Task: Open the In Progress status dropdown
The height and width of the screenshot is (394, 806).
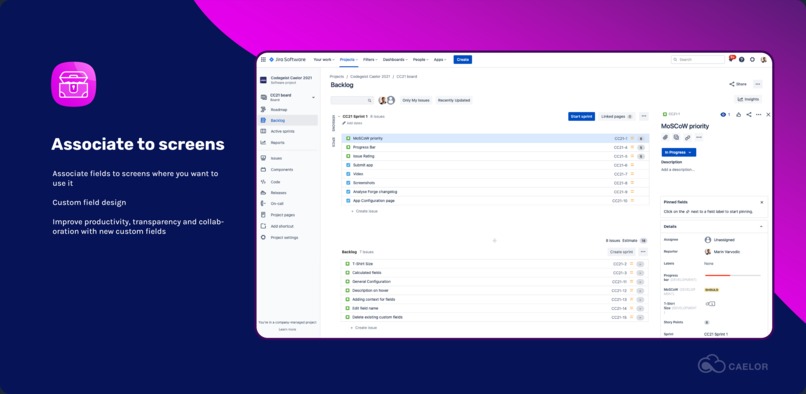Action: coord(679,152)
